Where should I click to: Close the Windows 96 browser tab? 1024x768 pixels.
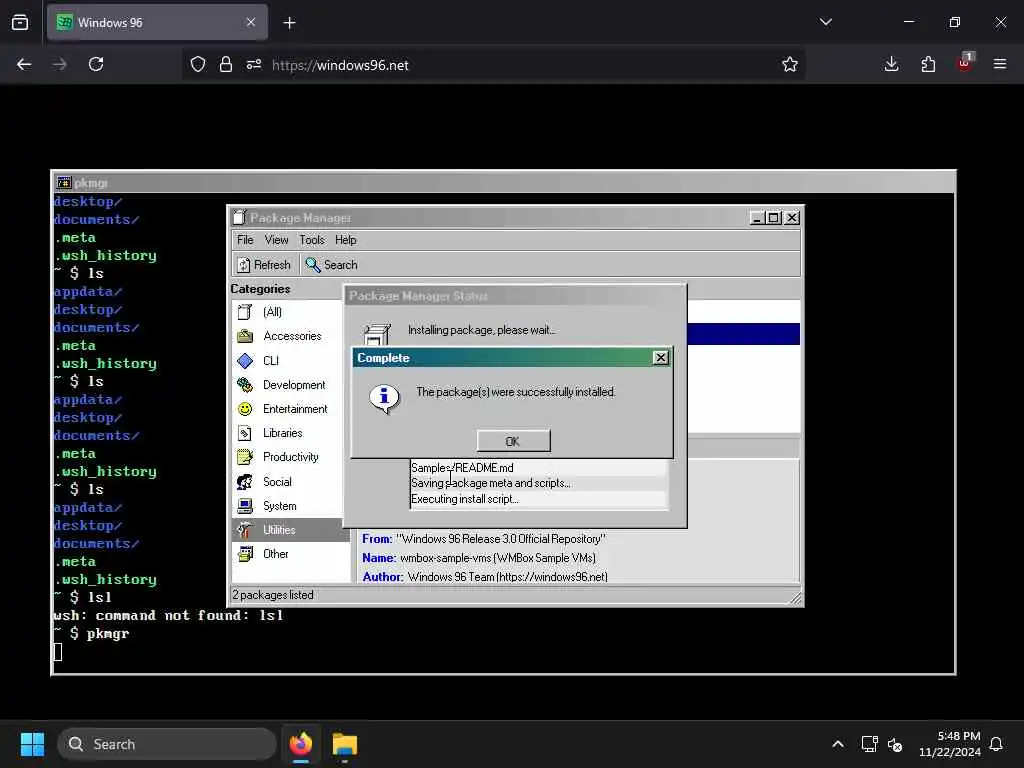point(251,22)
